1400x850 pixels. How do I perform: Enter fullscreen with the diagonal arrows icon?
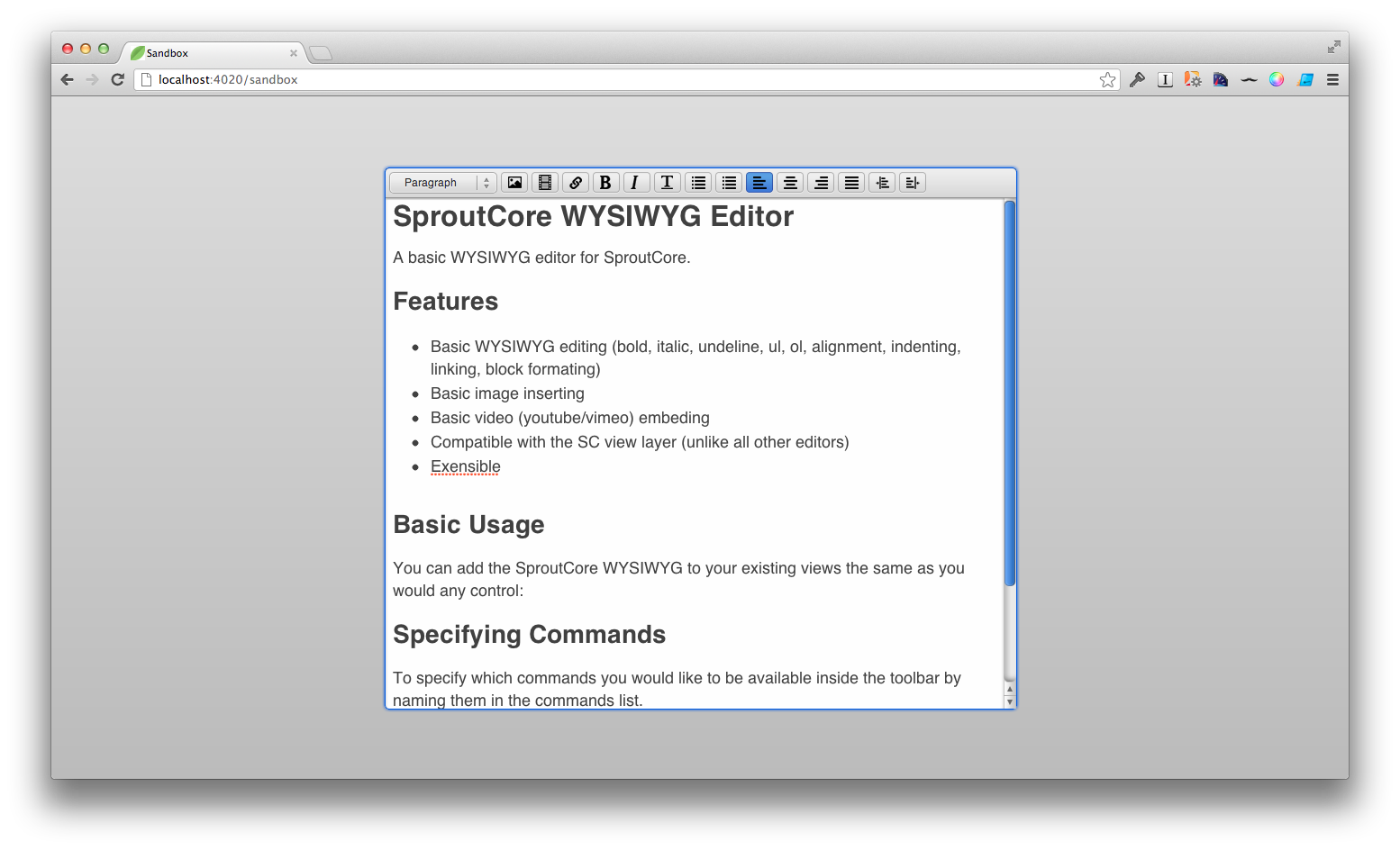coord(1333,47)
